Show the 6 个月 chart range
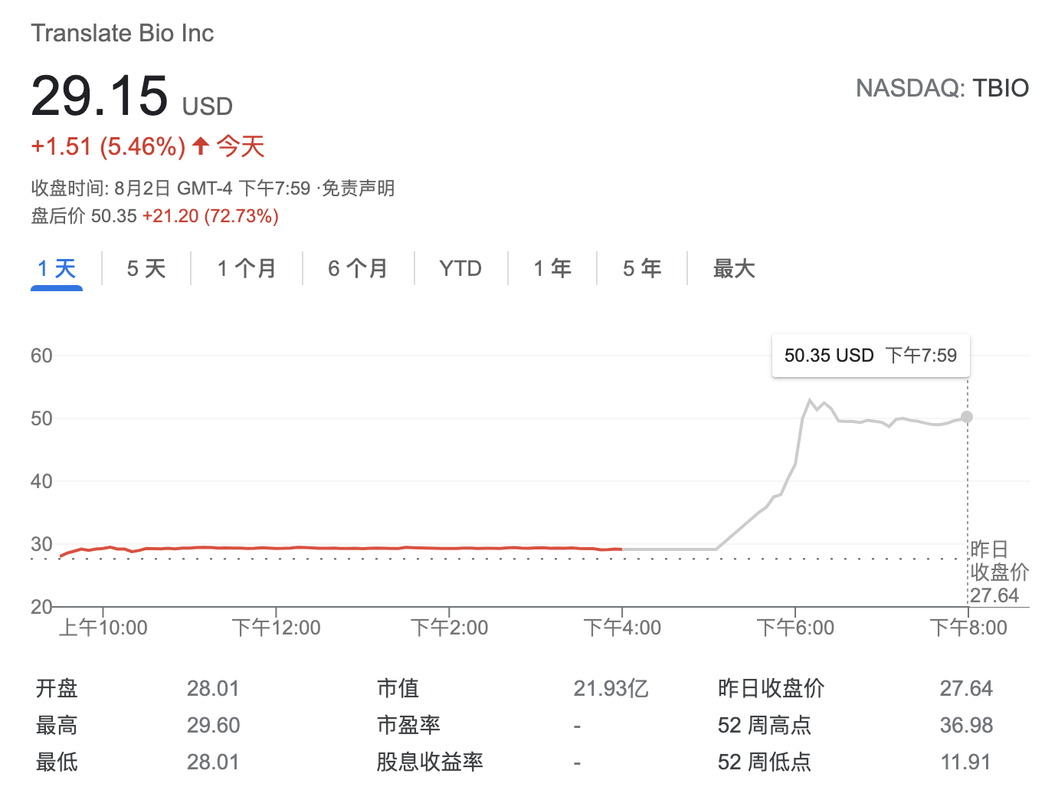The height and width of the screenshot is (800, 1045). [x=358, y=269]
